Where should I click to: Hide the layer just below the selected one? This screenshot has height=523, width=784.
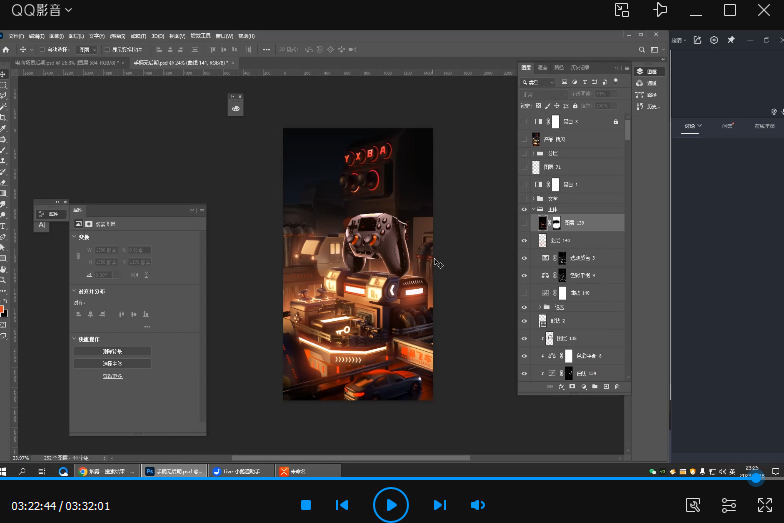(524, 241)
